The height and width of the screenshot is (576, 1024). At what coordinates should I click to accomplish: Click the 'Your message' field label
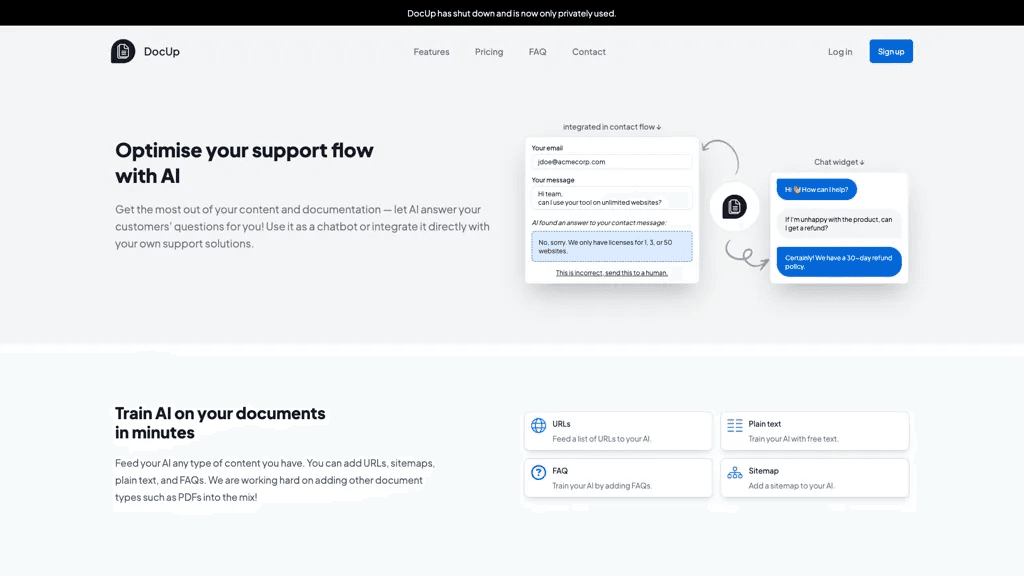(552, 180)
